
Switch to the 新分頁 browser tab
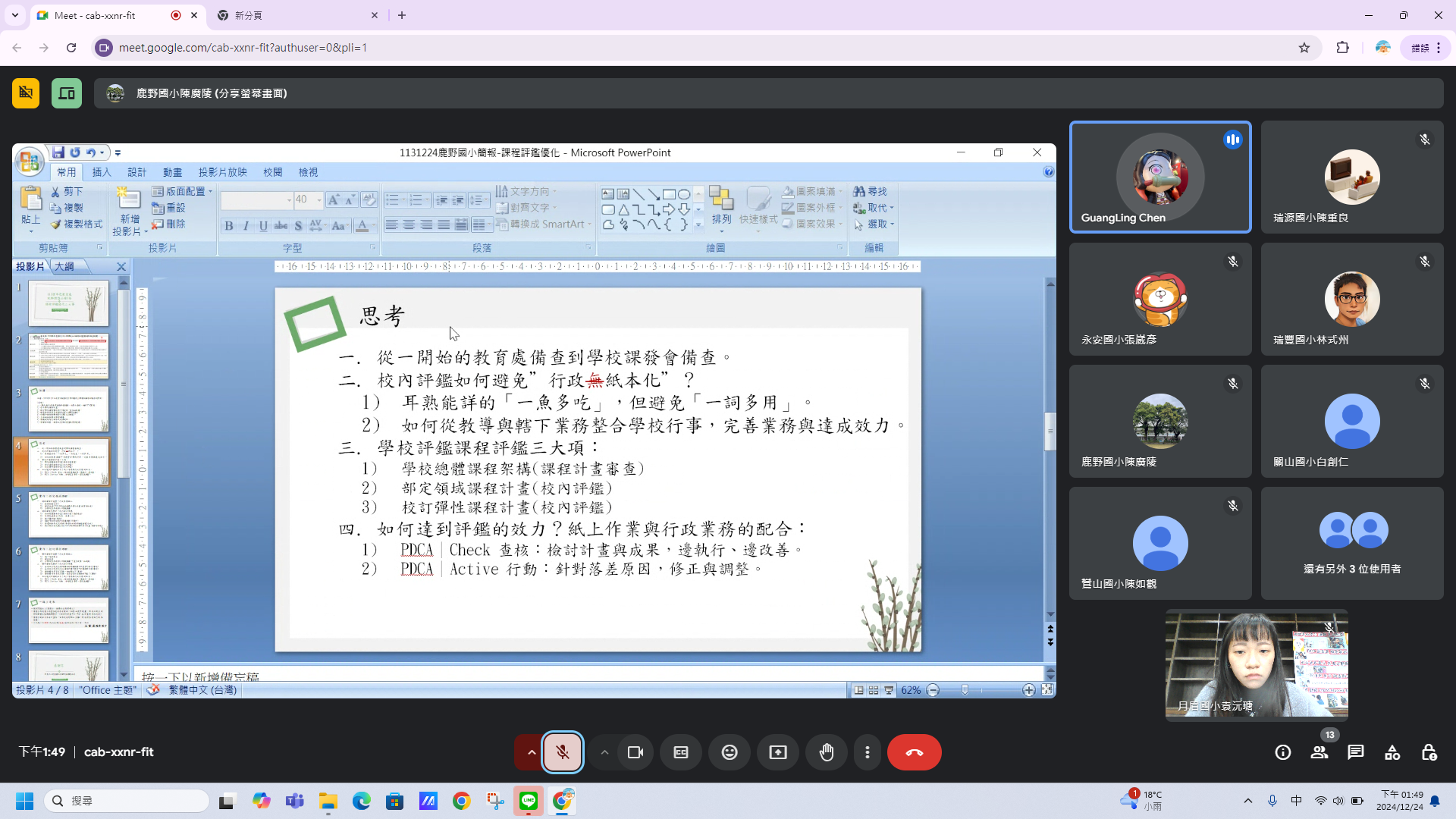[296, 15]
